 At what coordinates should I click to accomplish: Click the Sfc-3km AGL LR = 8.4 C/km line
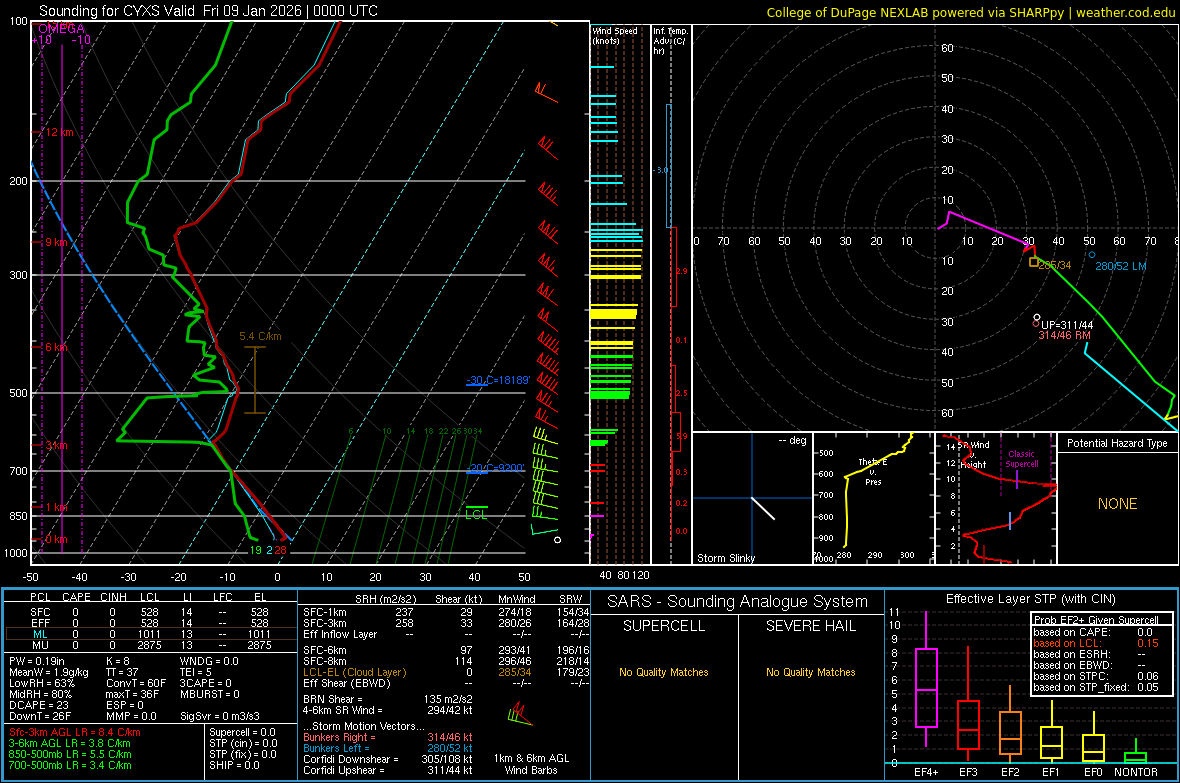(x=75, y=733)
